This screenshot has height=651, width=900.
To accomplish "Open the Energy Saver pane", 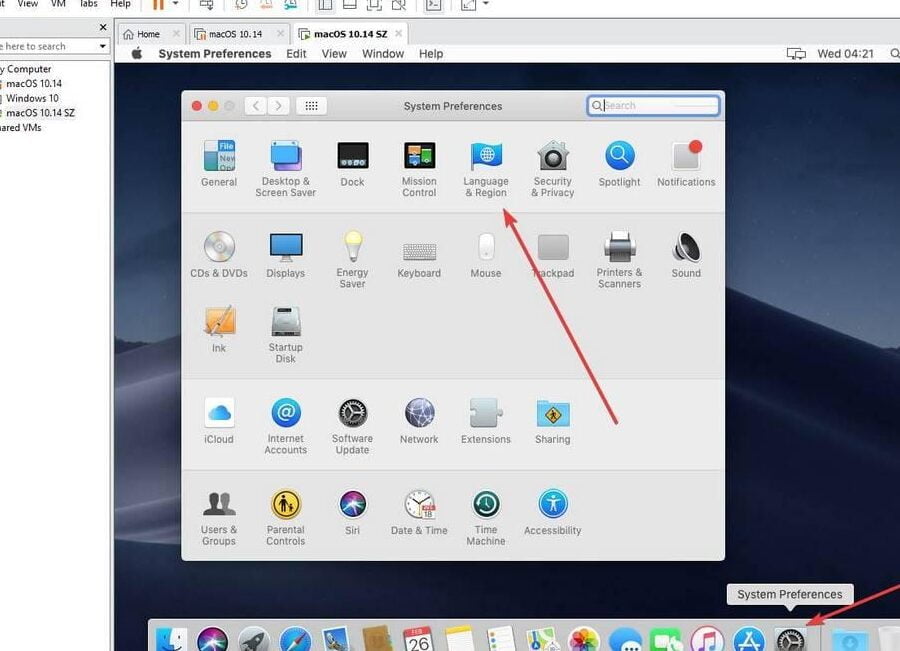I will click(352, 248).
